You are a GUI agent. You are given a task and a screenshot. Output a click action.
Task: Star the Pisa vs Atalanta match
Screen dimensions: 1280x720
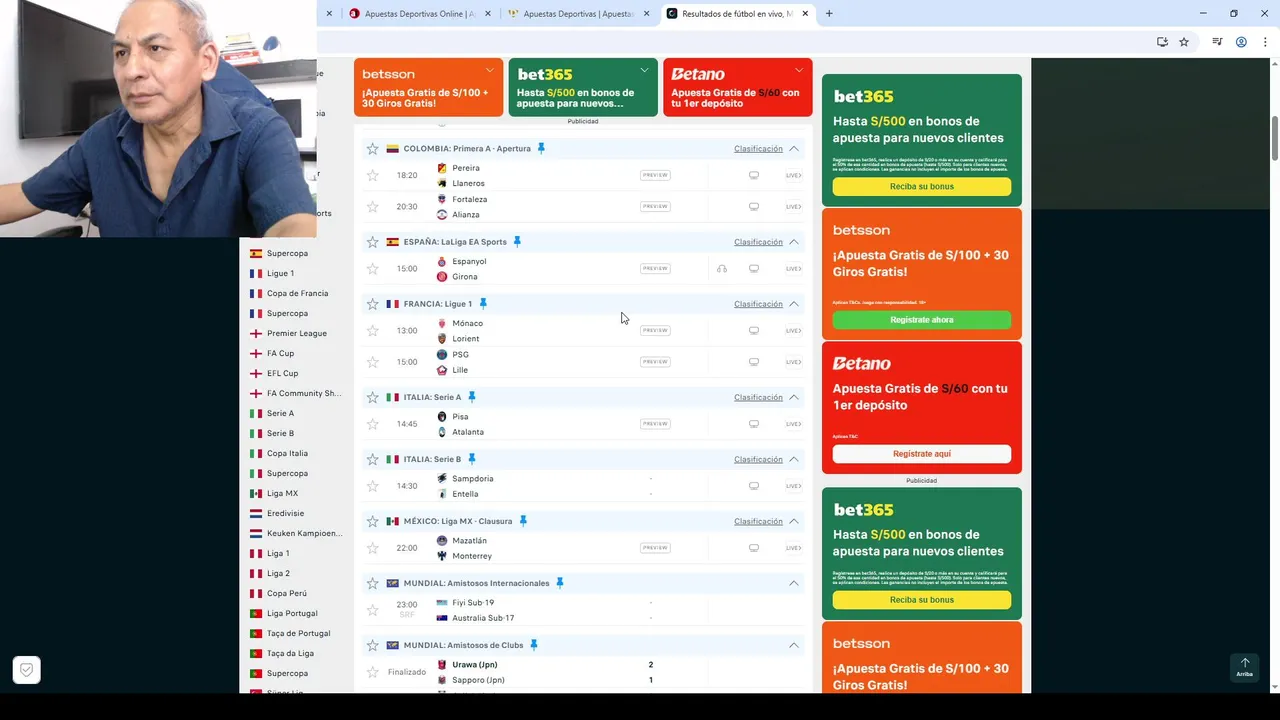[x=372, y=423]
